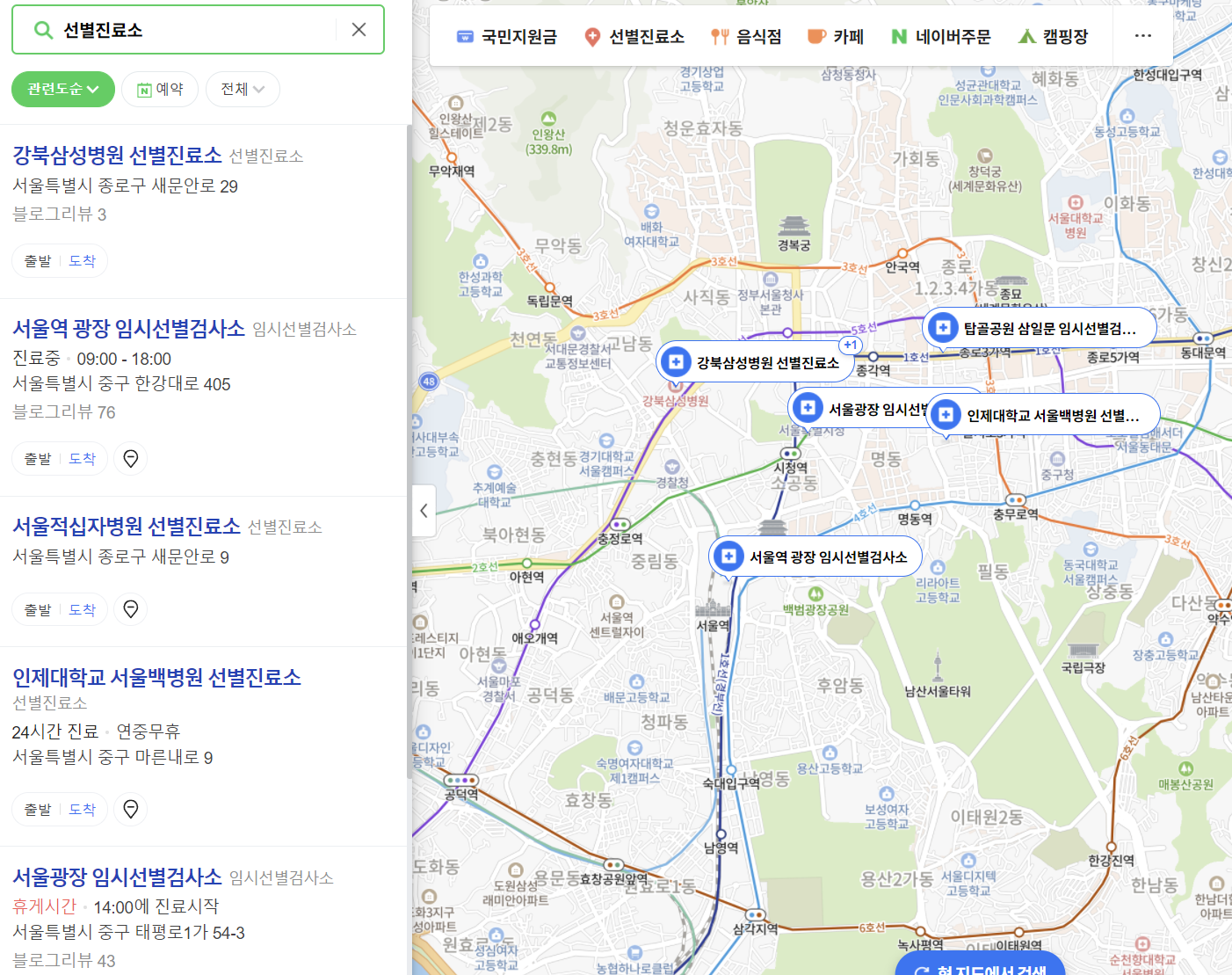Screen dimensions: 1232x975
Task: Click the 독립문역 subway station marker
Action: click(x=550, y=287)
